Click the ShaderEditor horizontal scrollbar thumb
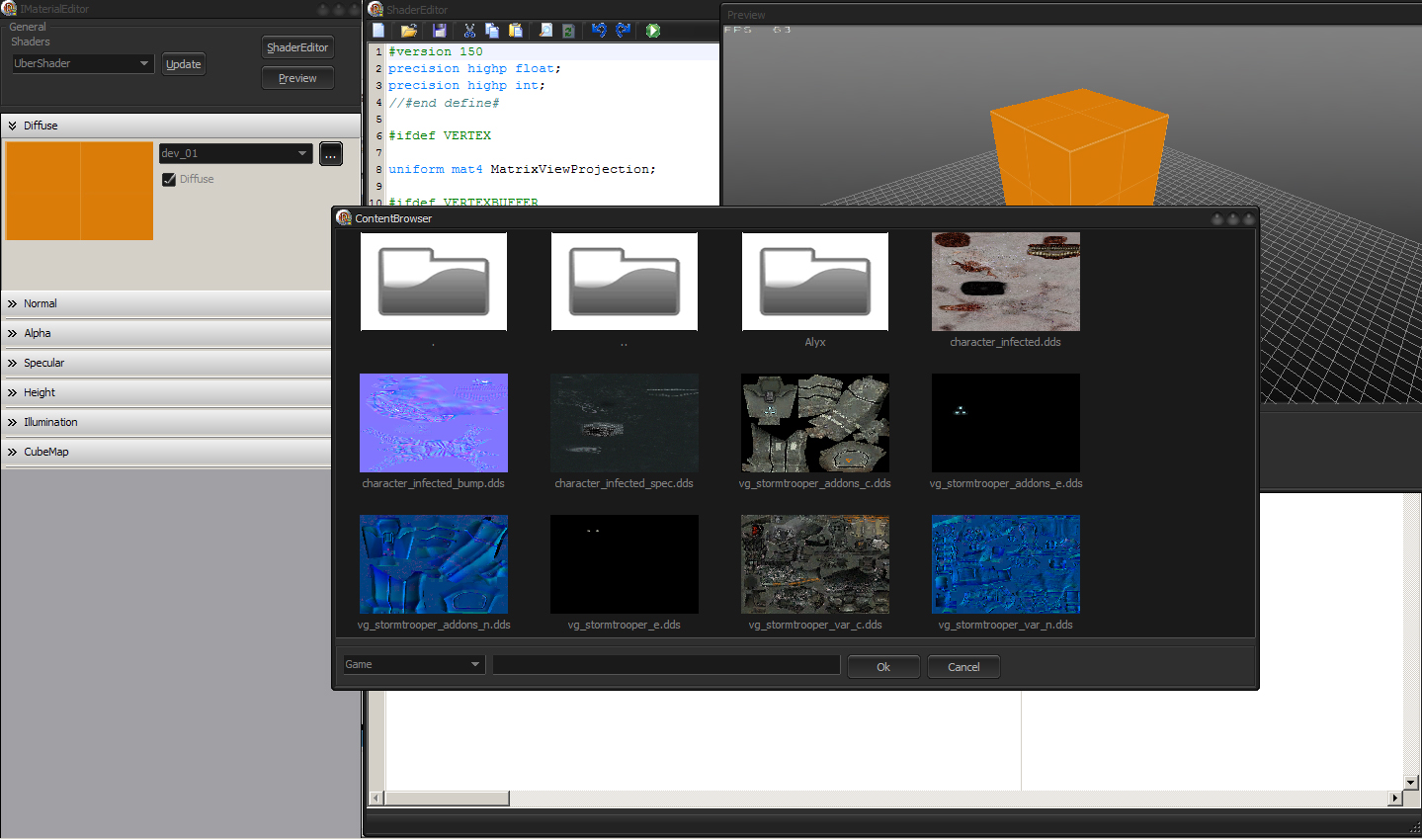This screenshot has height=840, width=1422. coord(447,798)
